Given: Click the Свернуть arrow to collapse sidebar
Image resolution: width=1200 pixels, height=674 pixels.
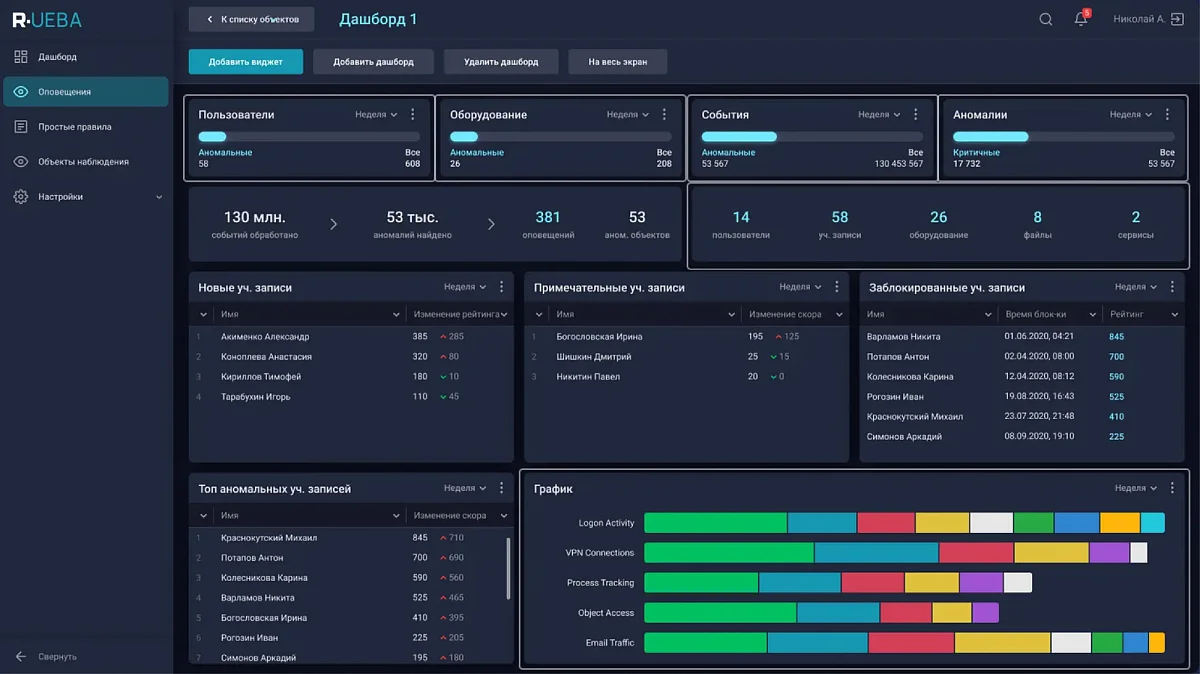Looking at the screenshot, I should [x=21, y=656].
